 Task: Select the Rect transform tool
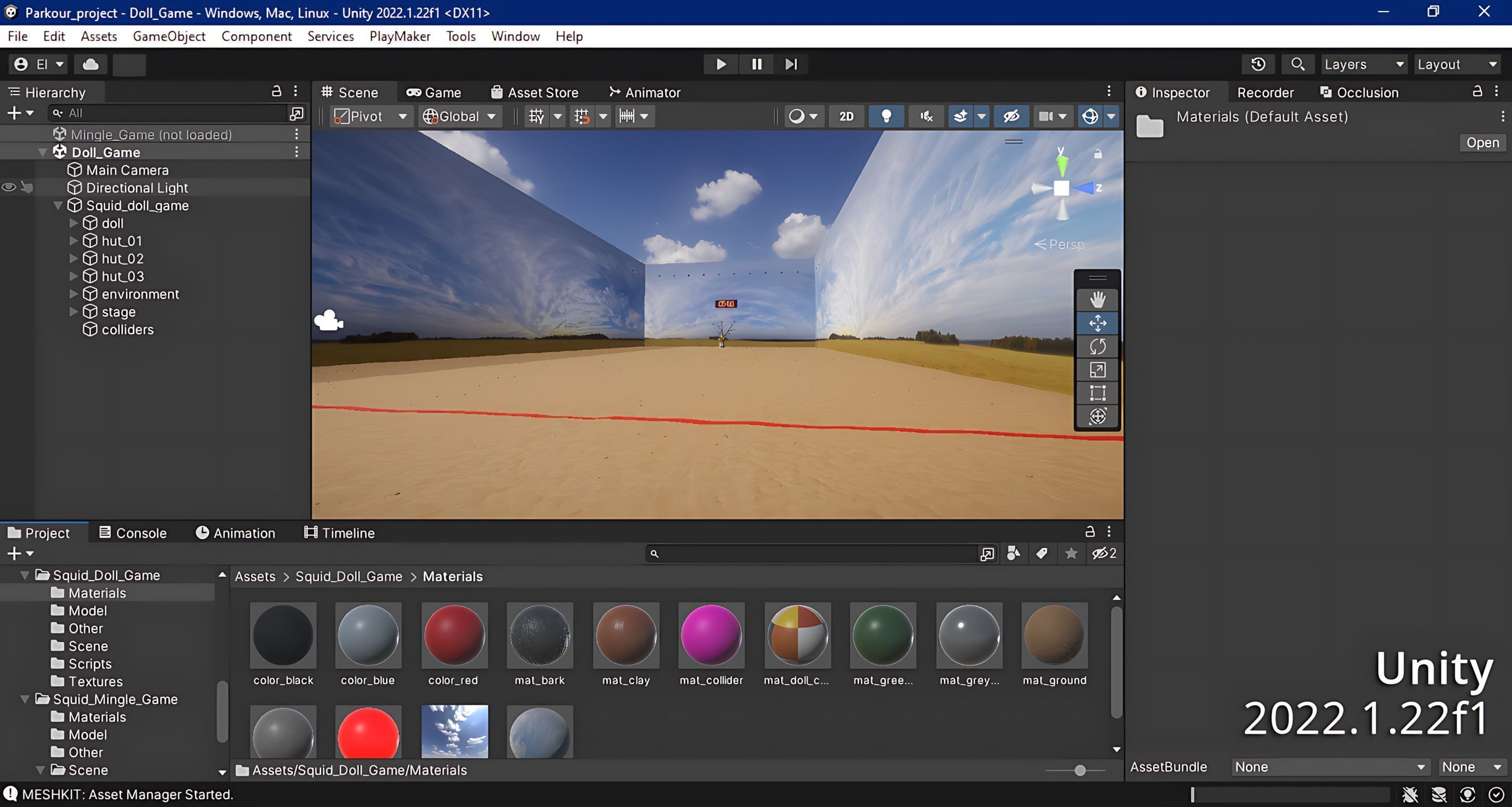tap(1097, 392)
